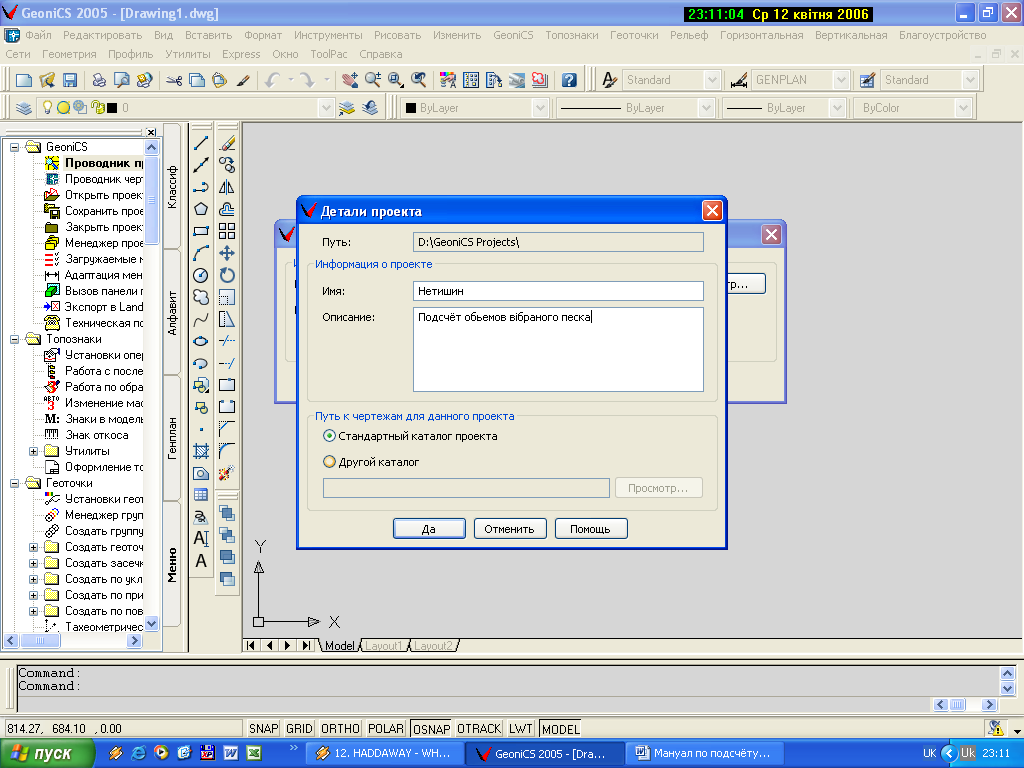Switch to the Layout1 tab
Screen dimensions: 1024x768
[x=383, y=645]
